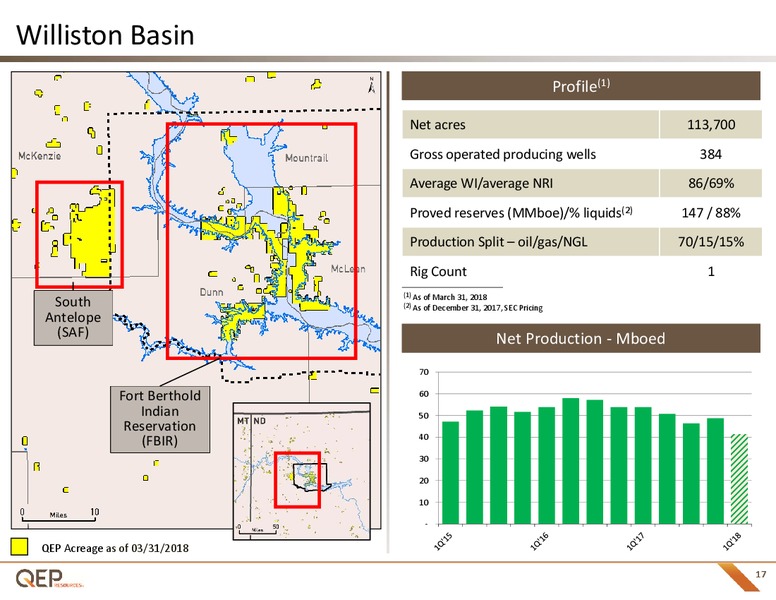Click the 1Q'17 axis label
Screen dimensions: 776x600
tap(635, 541)
